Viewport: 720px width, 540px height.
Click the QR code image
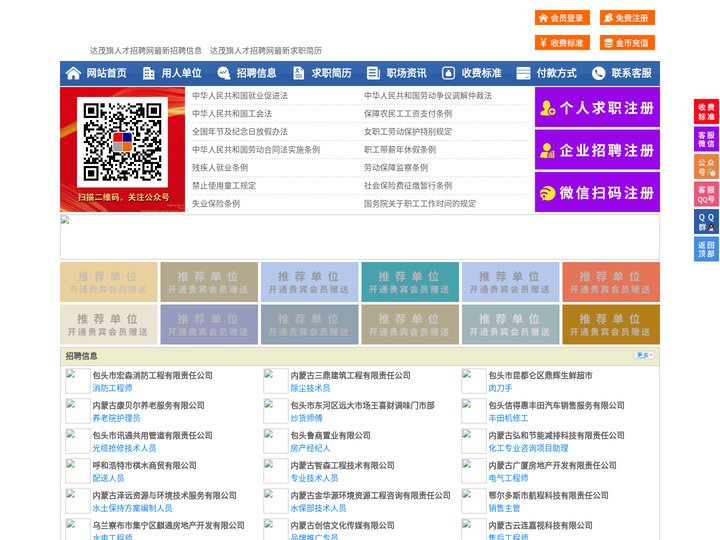point(122,142)
